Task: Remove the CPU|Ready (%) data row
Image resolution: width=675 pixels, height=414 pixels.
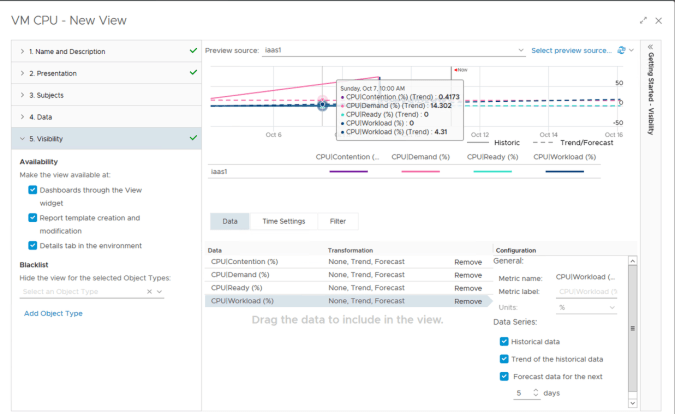Action: point(467,288)
